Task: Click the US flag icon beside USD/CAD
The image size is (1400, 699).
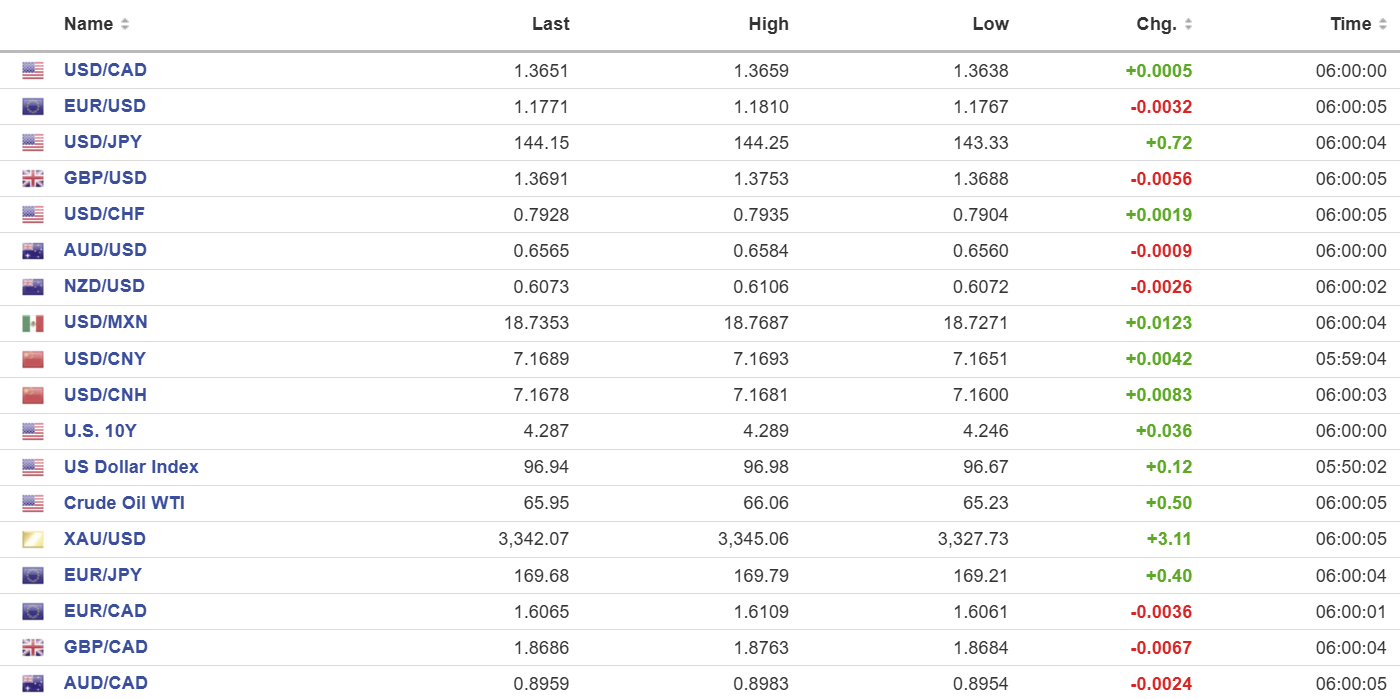Action: point(33,71)
